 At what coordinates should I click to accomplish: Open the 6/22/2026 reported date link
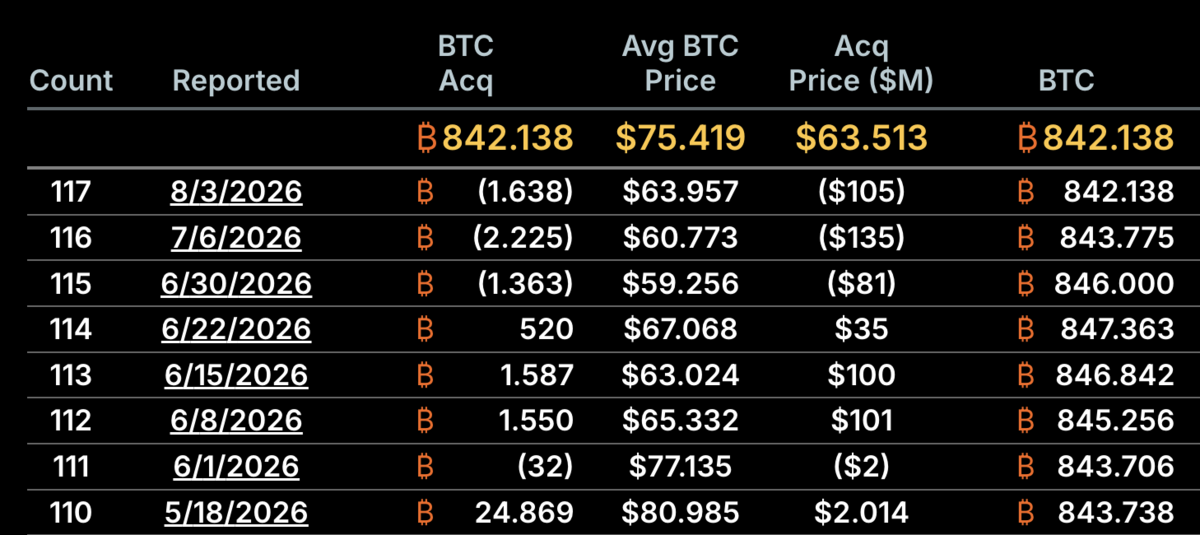[x=236, y=329]
